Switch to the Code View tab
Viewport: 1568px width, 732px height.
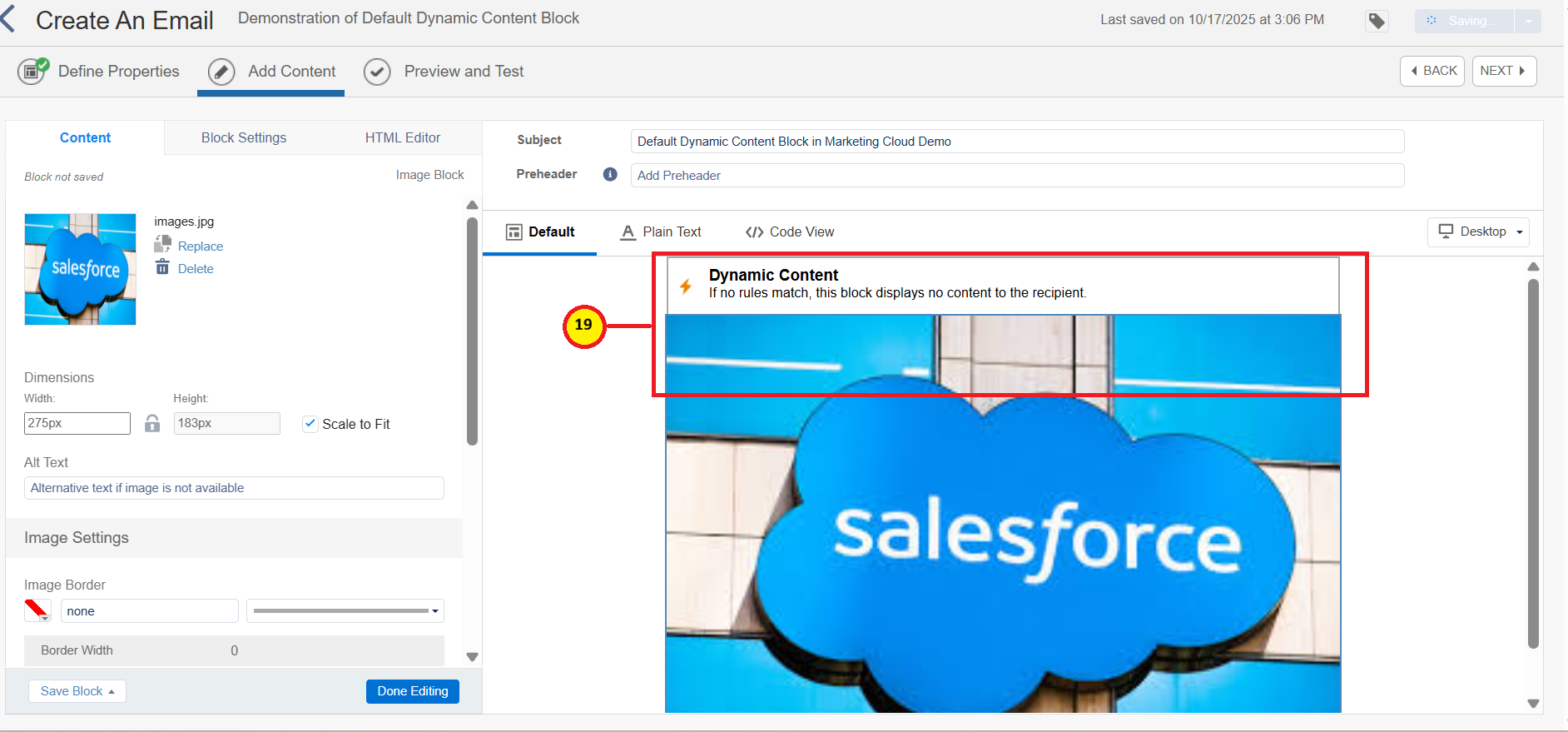pos(790,232)
